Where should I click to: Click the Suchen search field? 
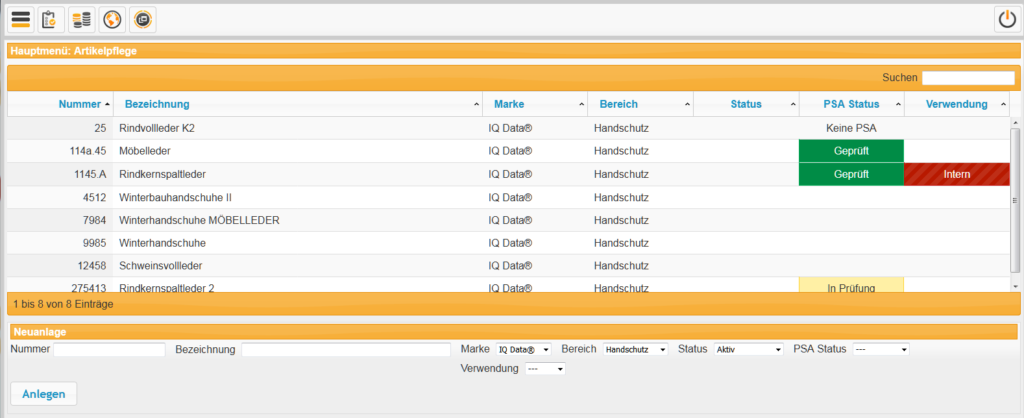point(968,78)
